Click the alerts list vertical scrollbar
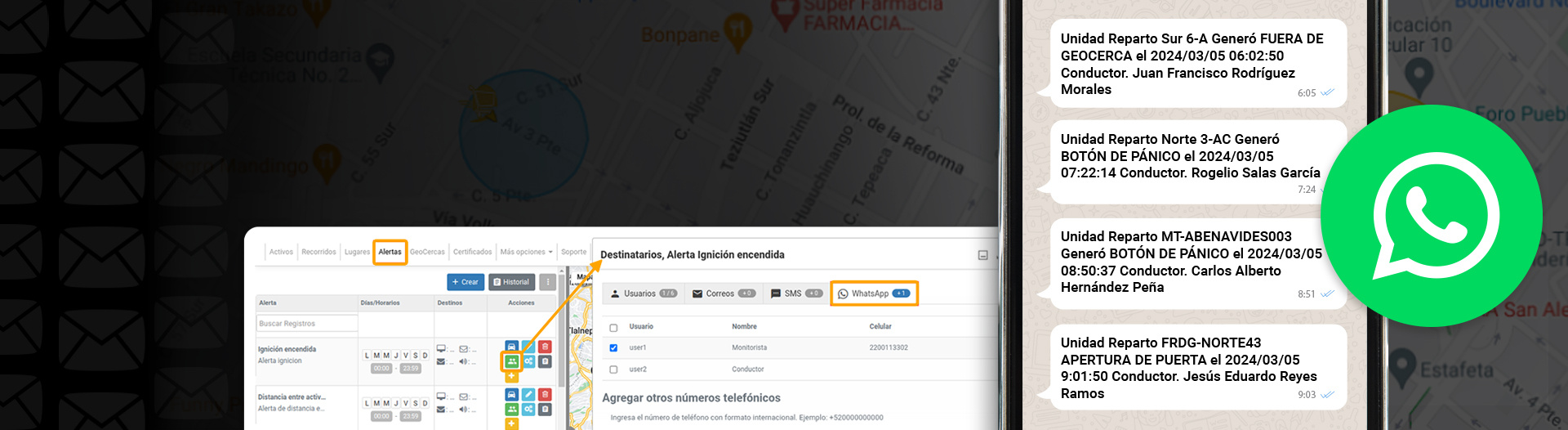Image resolution: width=1568 pixels, height=430 pixels. [562, 327]
